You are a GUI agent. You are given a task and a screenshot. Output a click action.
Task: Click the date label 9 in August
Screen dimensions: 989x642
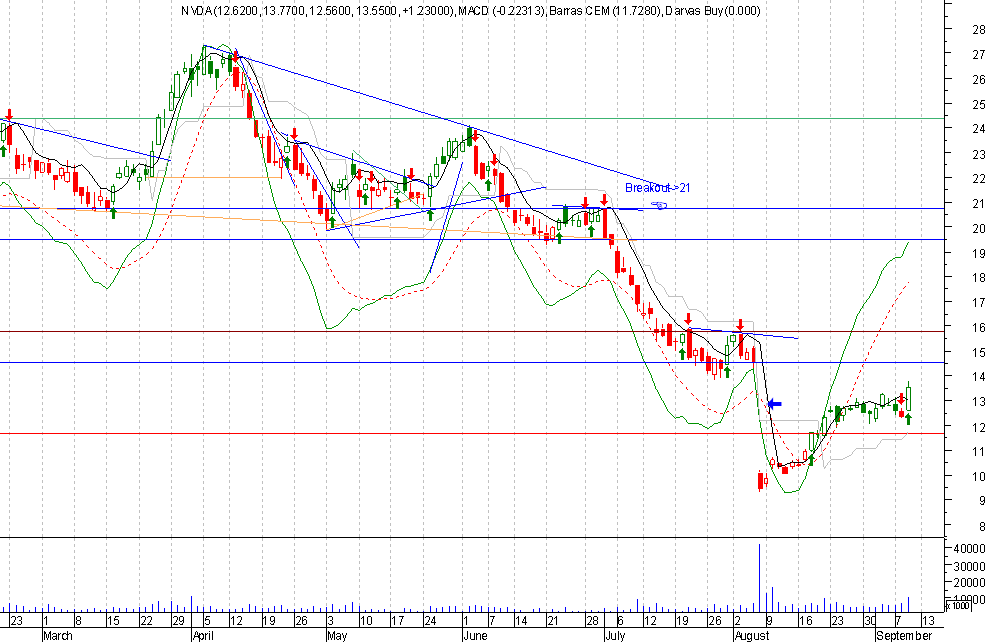[770, 621]
